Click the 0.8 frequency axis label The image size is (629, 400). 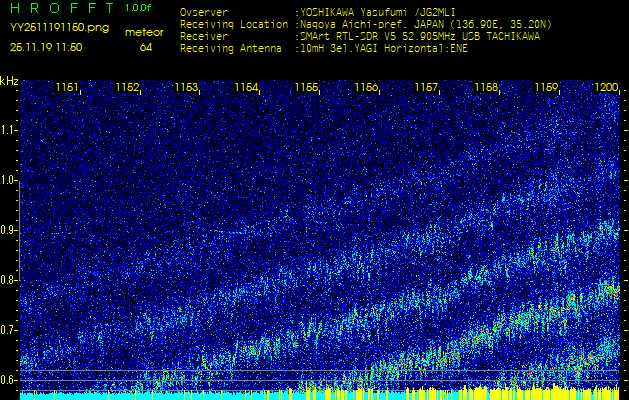coord(7,280)
